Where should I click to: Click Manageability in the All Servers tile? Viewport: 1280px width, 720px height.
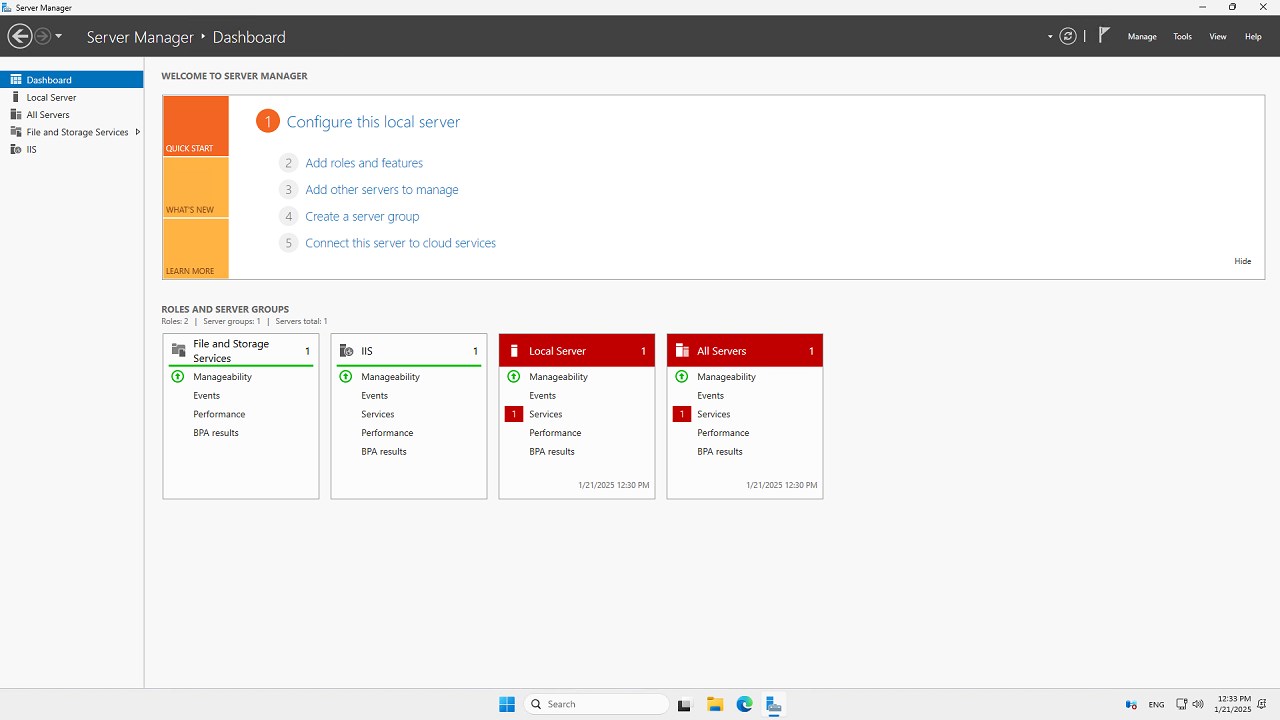726,377
